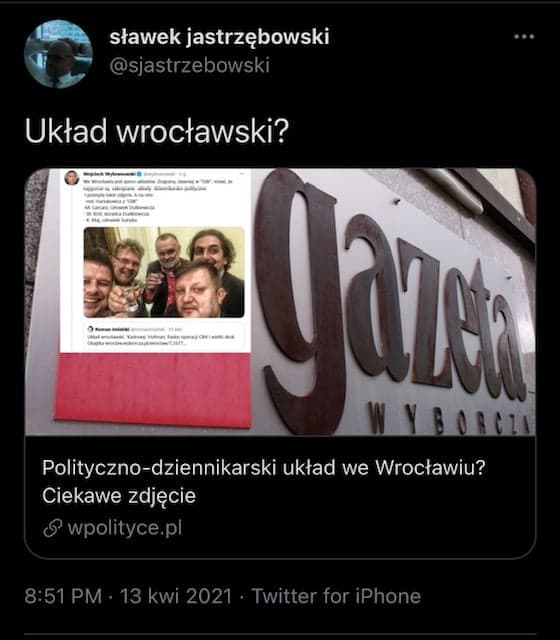The height and width of the screenshot is (640, 560).
Task: Open the three-dot more options menu
Action: point(524,37)
